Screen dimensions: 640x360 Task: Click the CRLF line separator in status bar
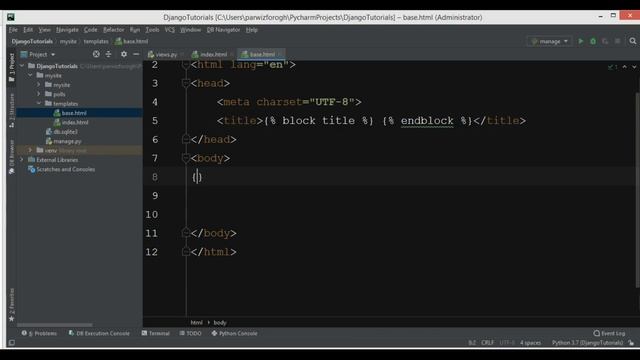[487, 342]
